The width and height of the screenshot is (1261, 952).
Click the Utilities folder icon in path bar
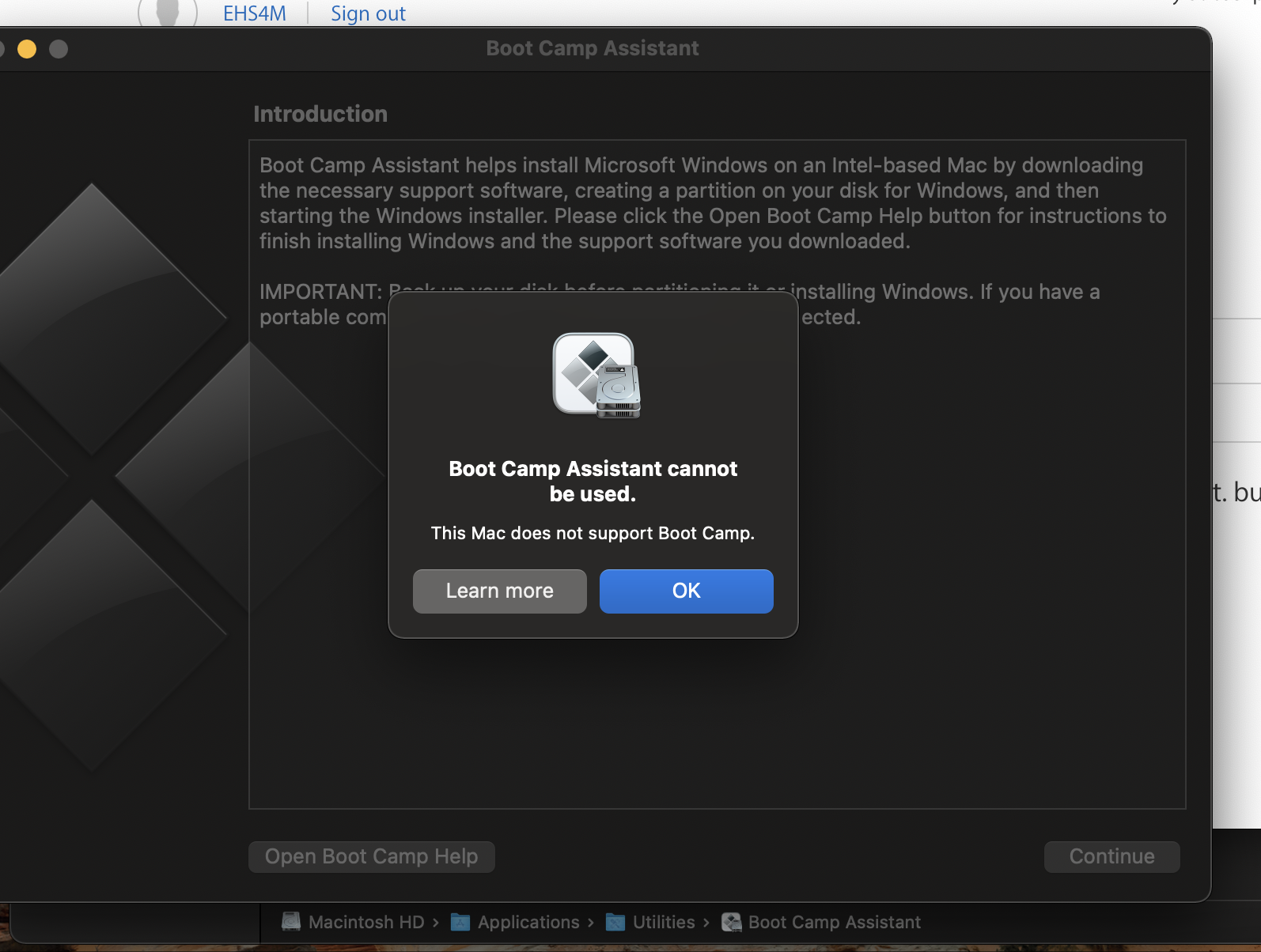[x=615, y=922]
